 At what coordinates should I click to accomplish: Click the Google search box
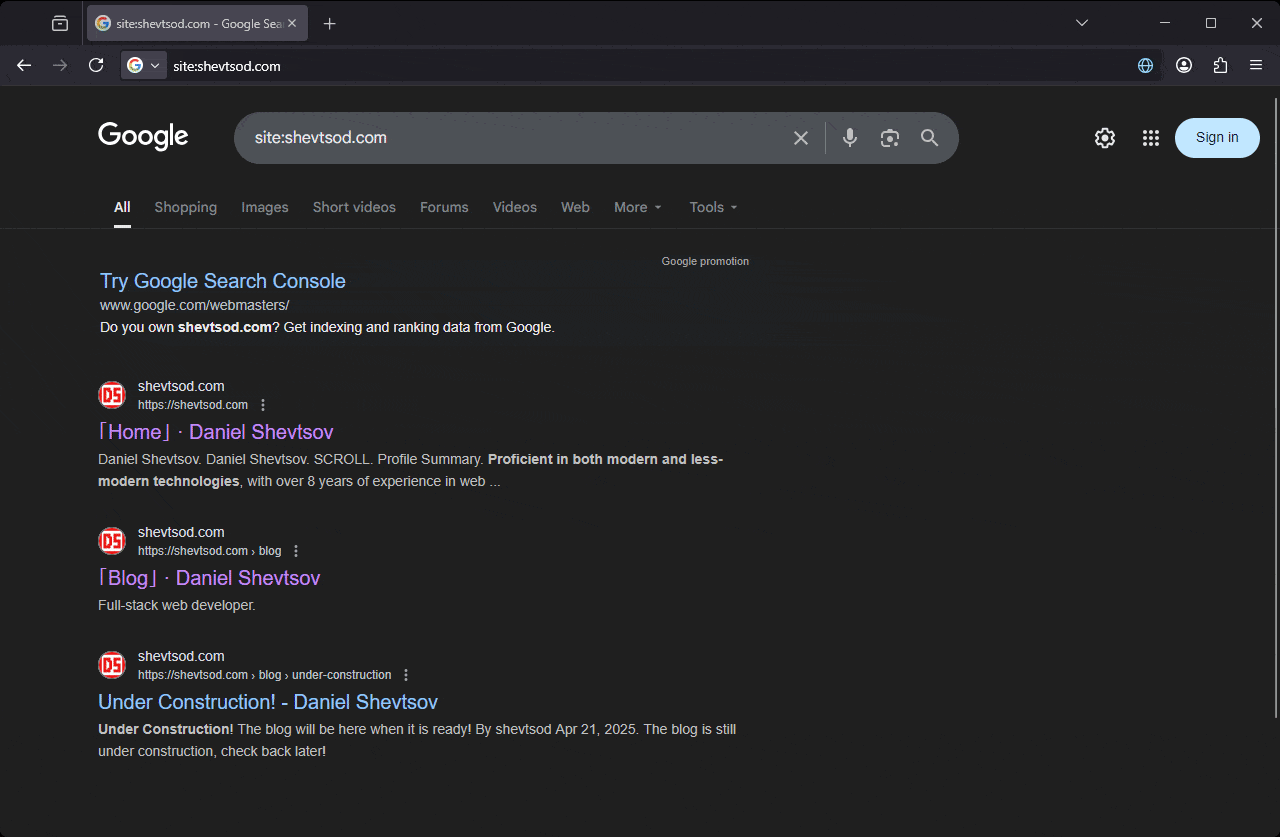tap(517, 138)
